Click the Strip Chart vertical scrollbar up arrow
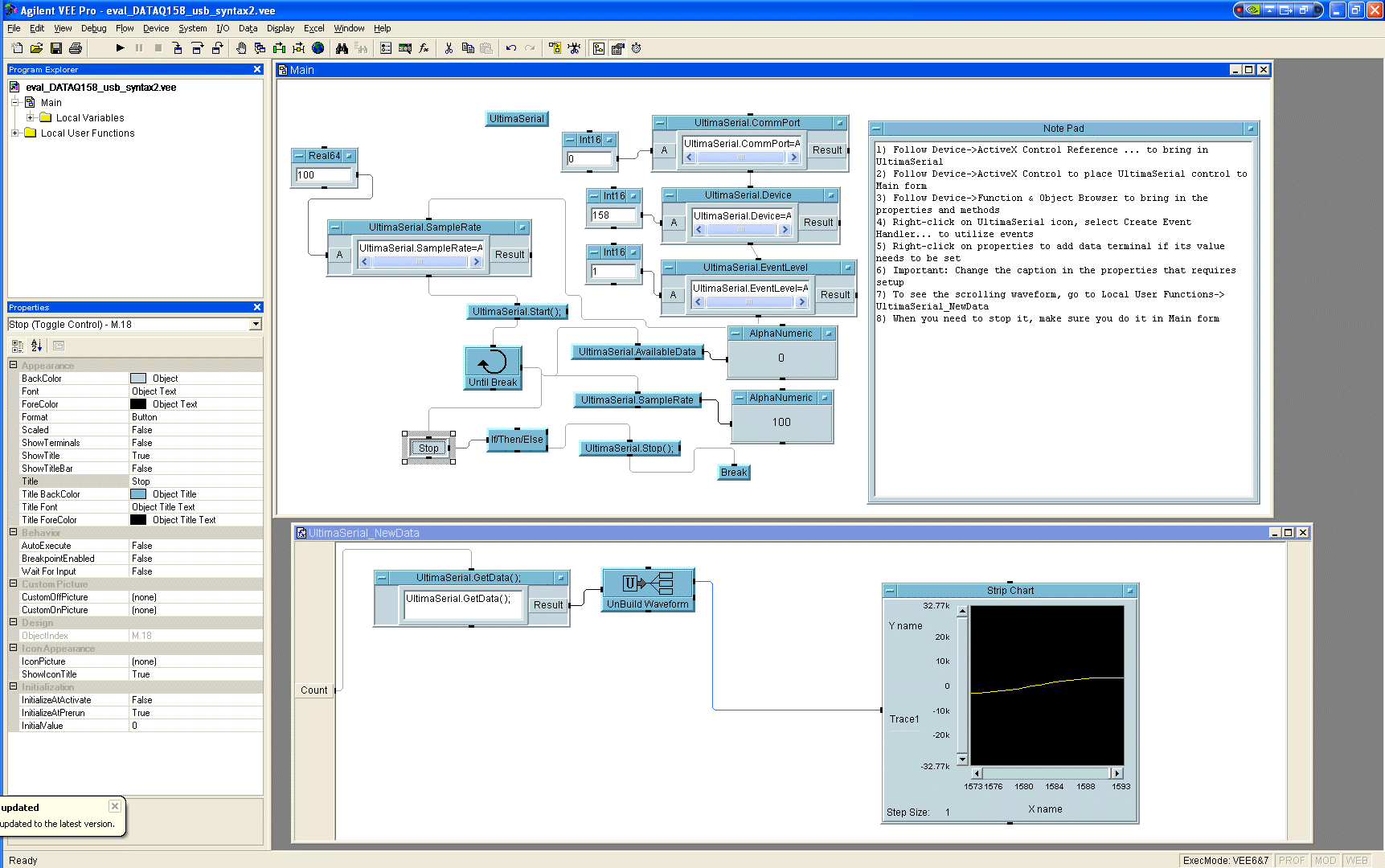 click(962, 612)
